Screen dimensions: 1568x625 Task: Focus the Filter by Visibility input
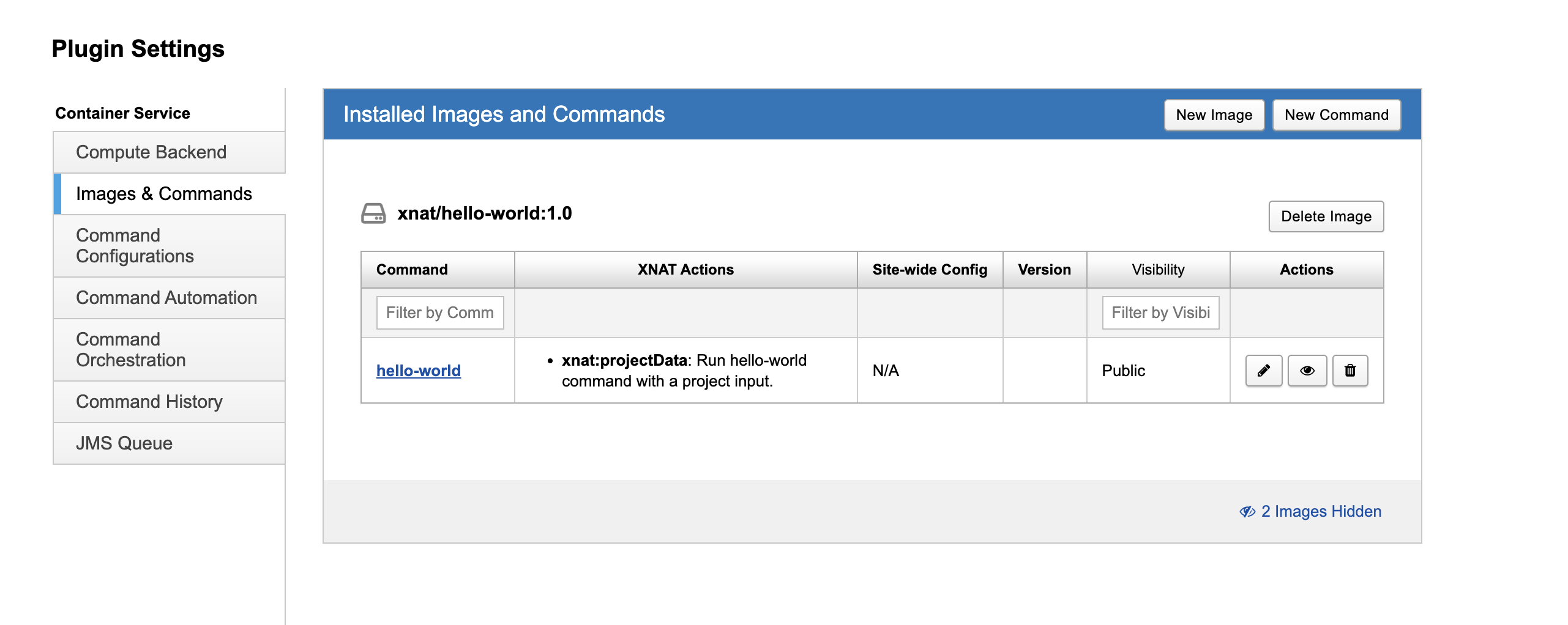coord(1160,312)
